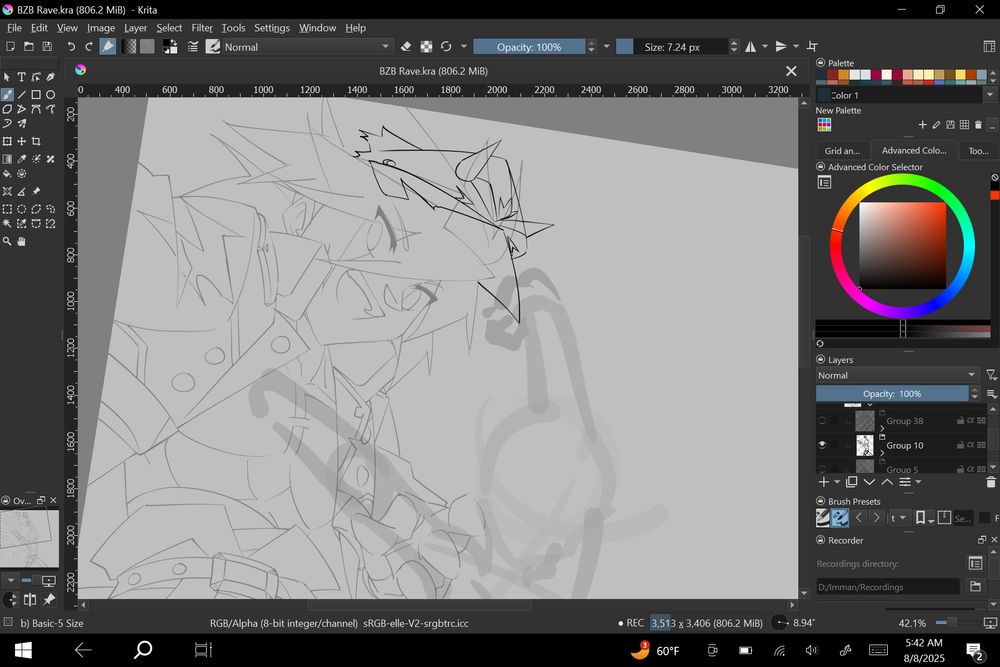This screenshot has width=1000, height=667.
Task: Delete the layer with trash icon
Action: tap(990, 482)
